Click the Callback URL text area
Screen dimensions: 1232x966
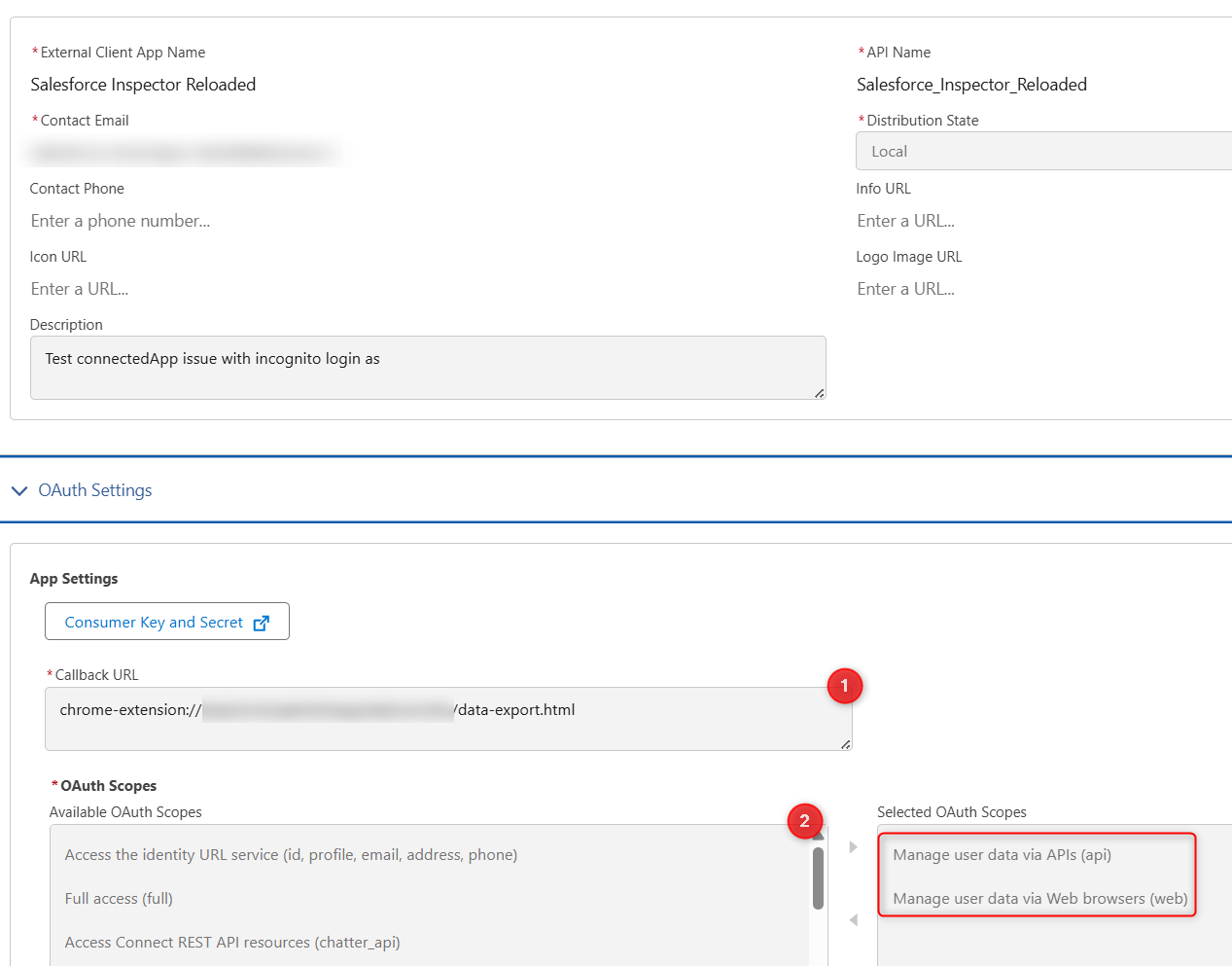[x=447, y=719]
